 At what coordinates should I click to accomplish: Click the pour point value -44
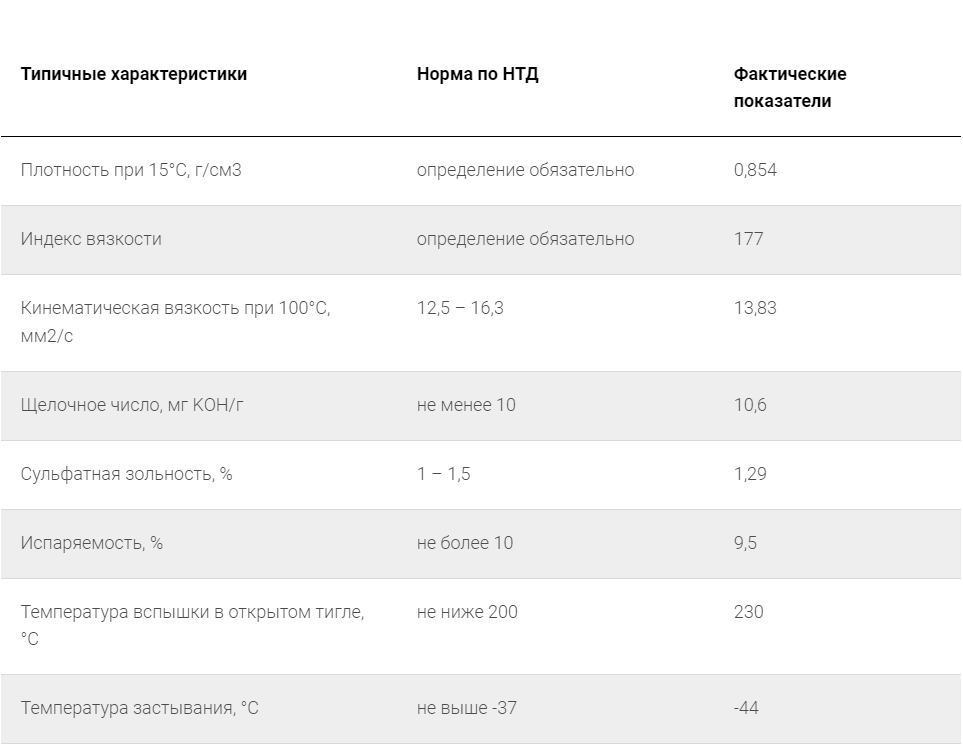(746, 708)
